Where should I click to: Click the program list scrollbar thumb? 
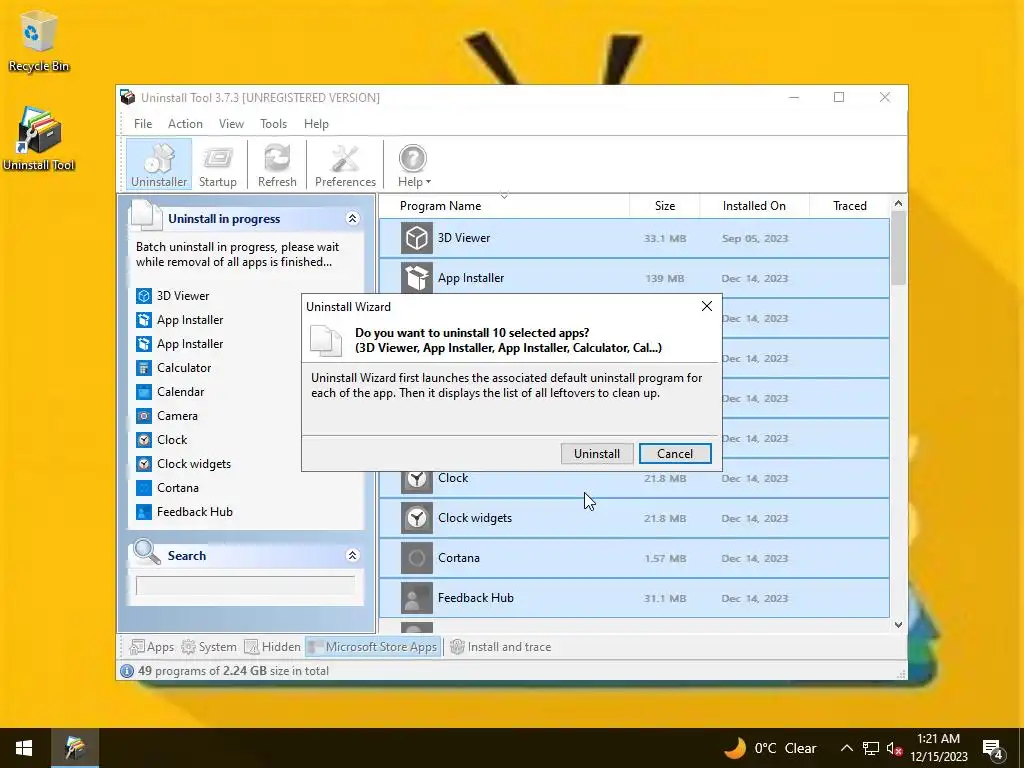(899, 248)
